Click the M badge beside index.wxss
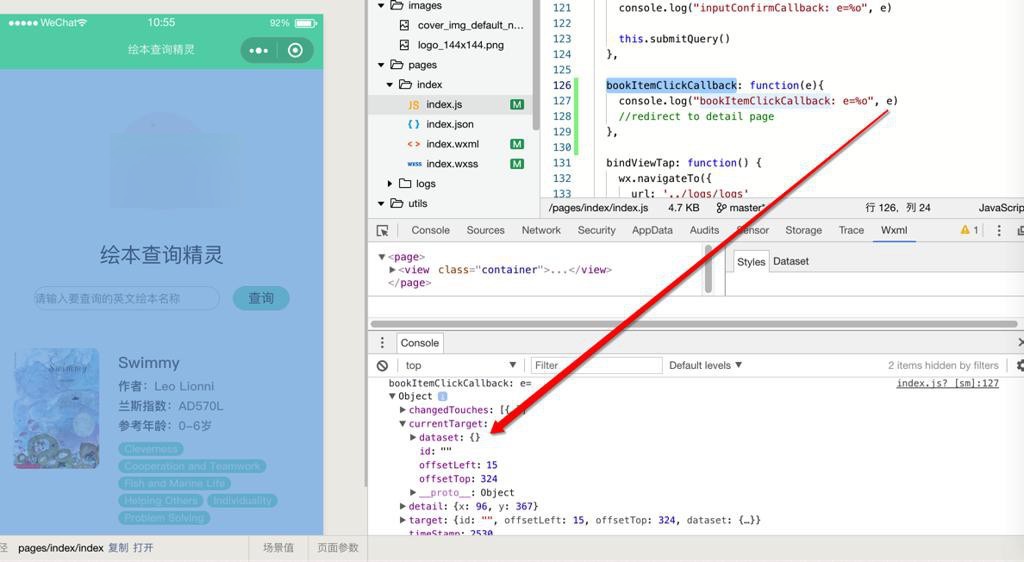The height and width of the screenshot is (562, 1024). pos(517,164)
